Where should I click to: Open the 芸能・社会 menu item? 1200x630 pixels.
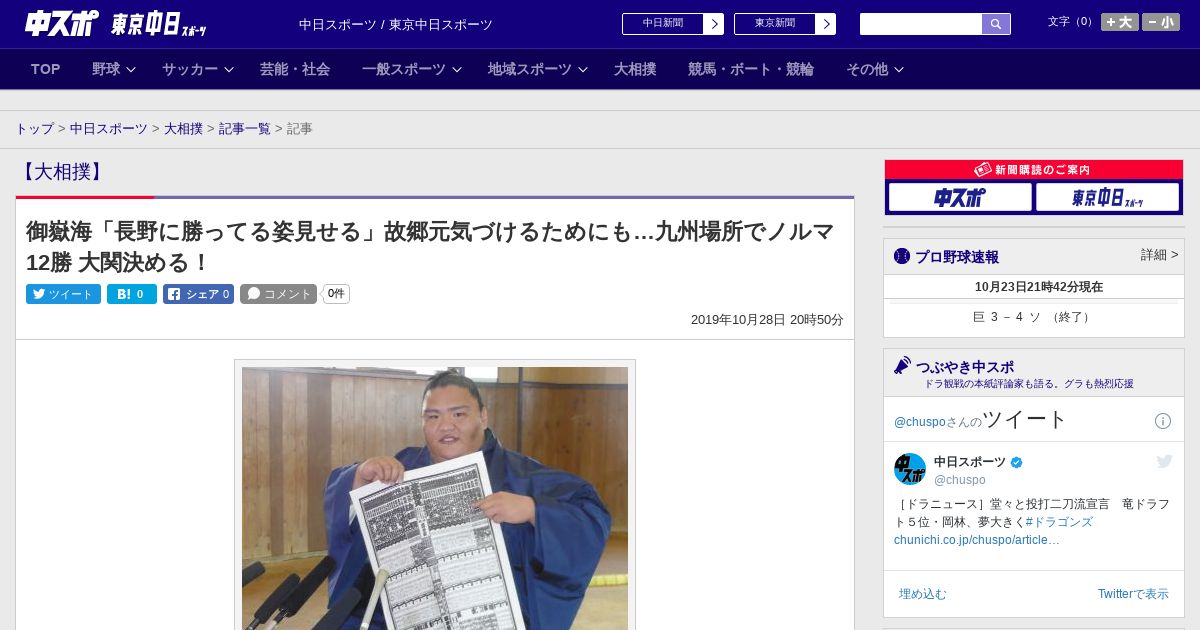(295, 69)
